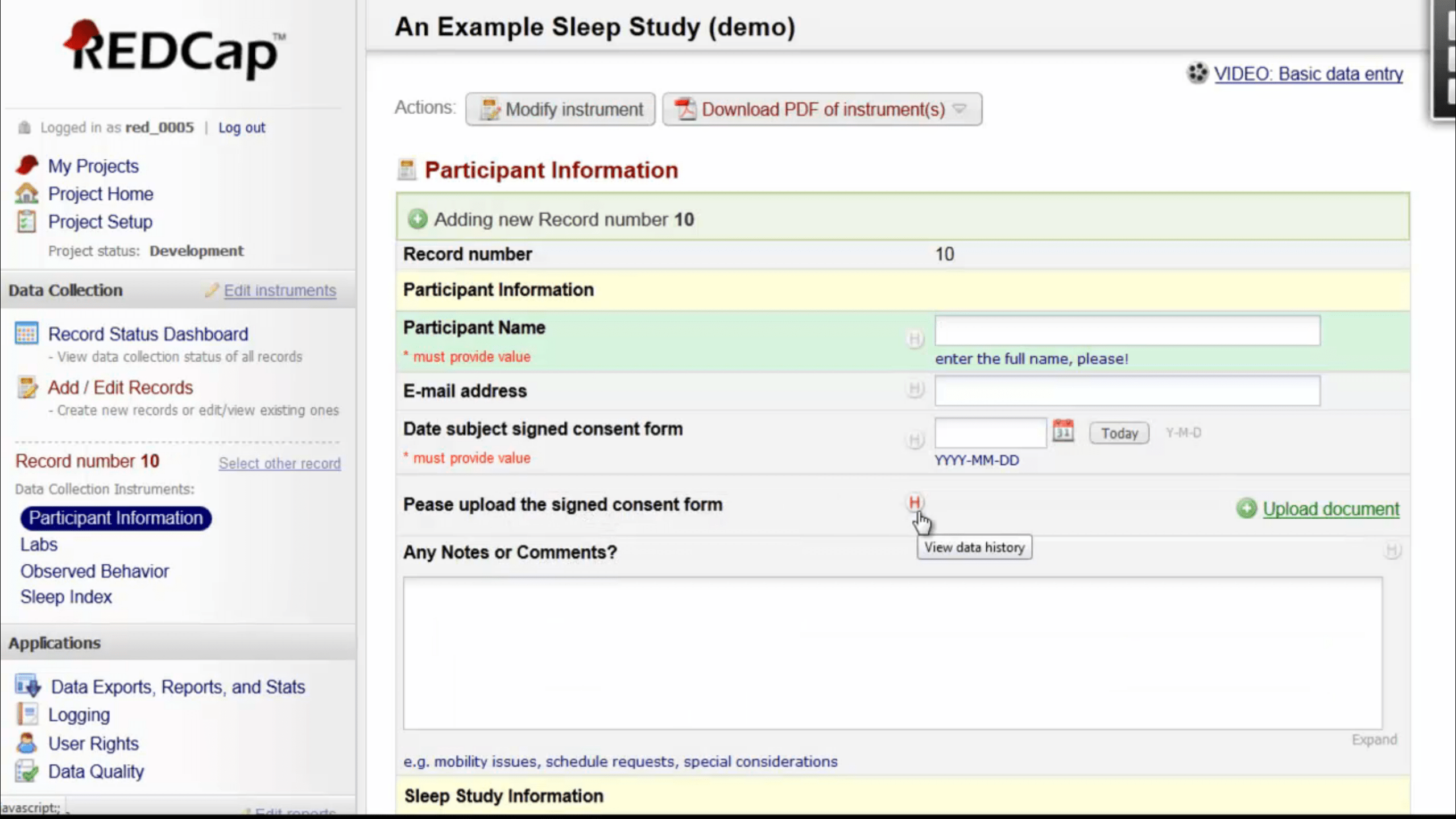Follow the Select other record link
Image resolution: width=1456 pixels, height=819 pixels.
[x=280, y=464]
